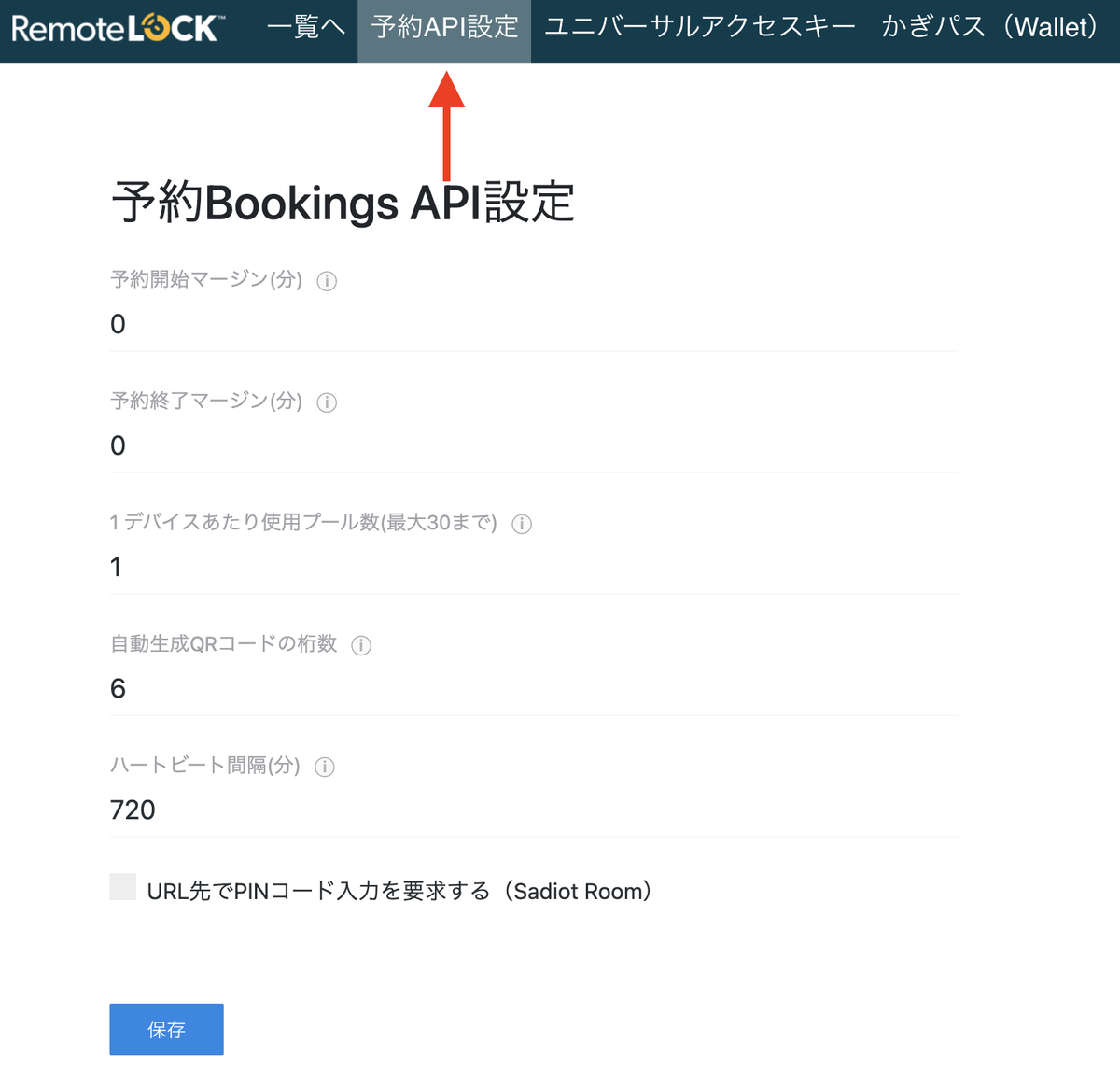Click the 予約開始マージン(分) label
This screenshot has height=1071, width=1120.
coord(206,279)
